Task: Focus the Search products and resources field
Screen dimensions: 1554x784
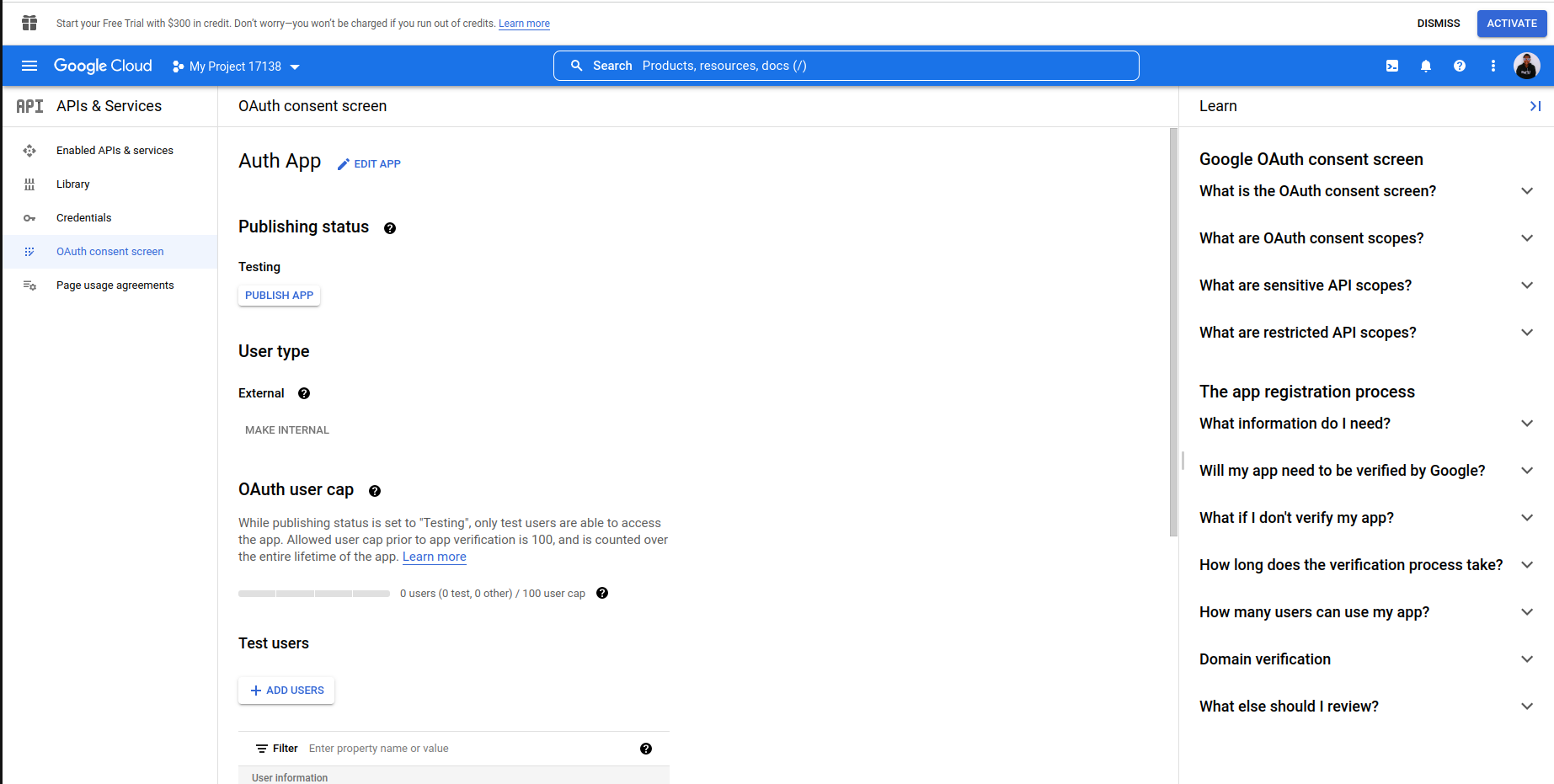Action: click(x=846, y=66)
